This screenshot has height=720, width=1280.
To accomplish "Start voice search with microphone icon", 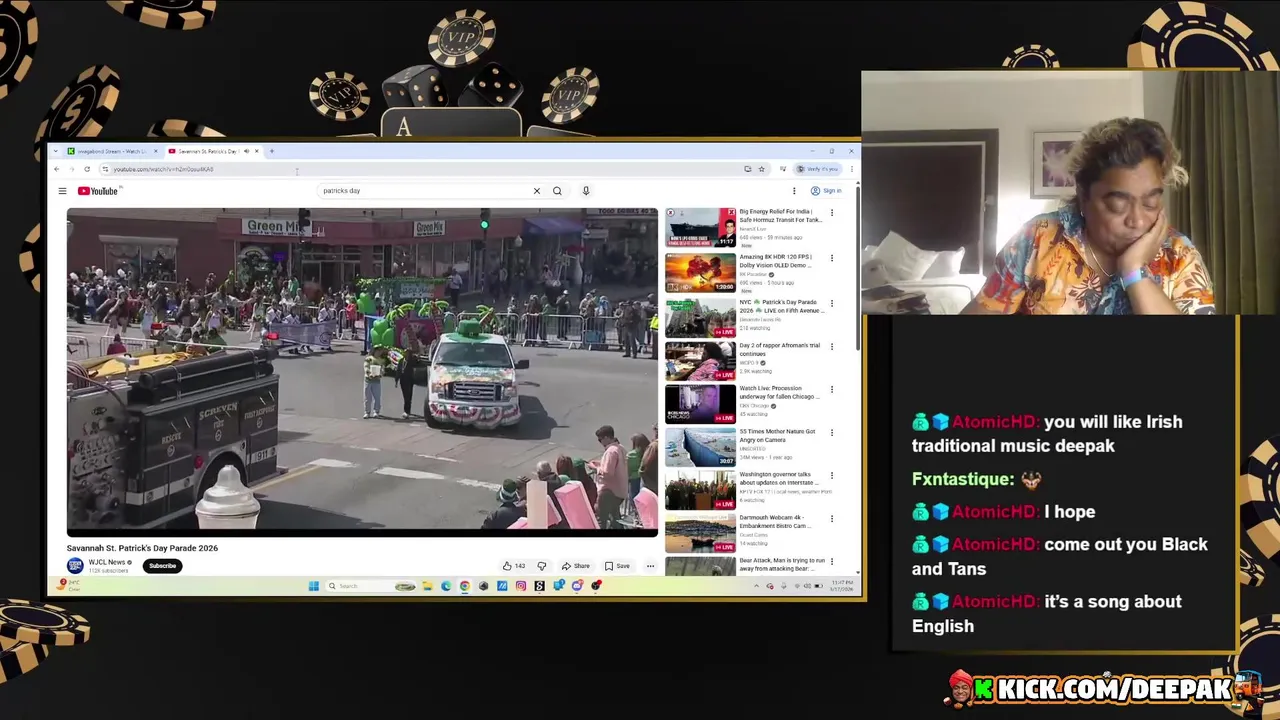I will tap(586, 190).
